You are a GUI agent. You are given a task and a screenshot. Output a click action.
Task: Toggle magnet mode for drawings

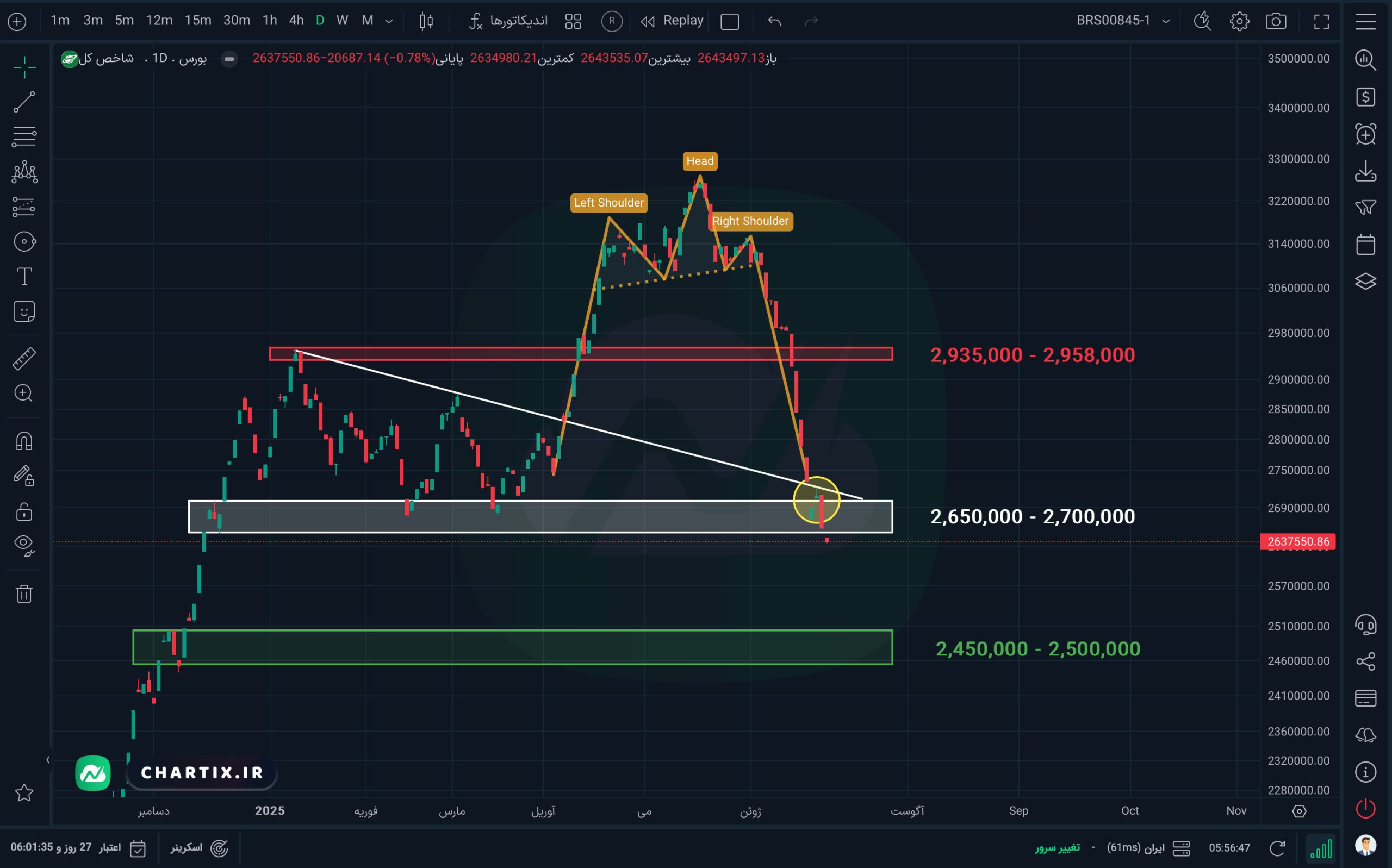tap(24, 441)
